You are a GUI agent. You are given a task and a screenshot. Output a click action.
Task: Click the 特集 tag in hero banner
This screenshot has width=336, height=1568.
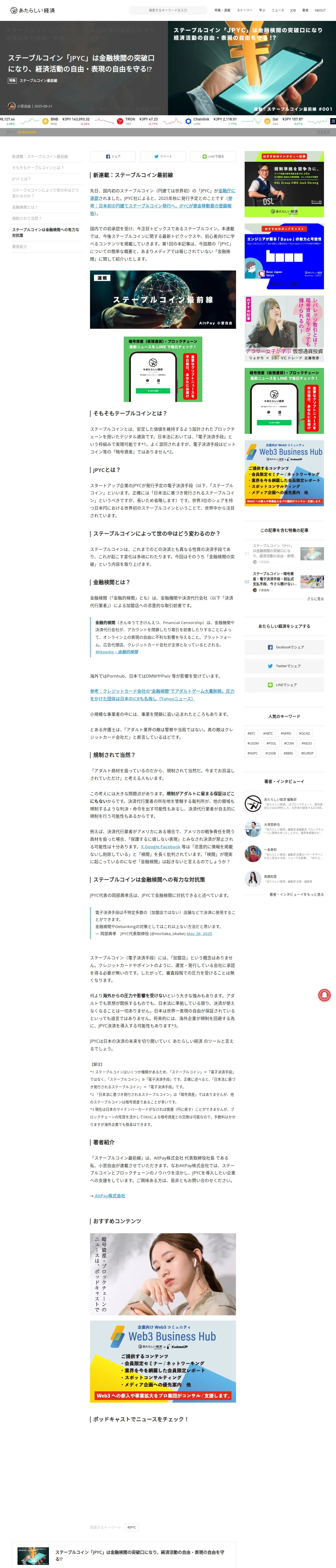12,80
